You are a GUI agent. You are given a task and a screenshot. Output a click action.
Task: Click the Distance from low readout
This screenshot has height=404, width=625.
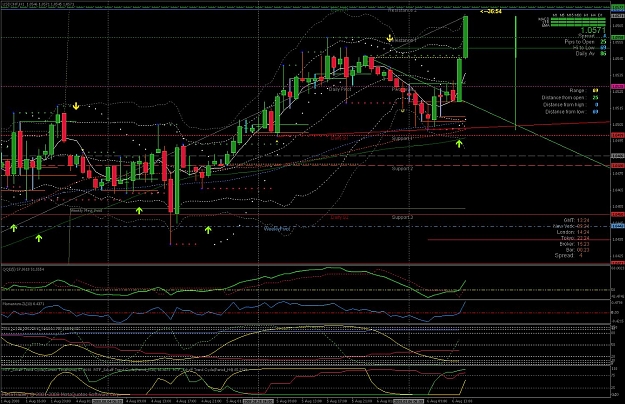tap(572, 112)
